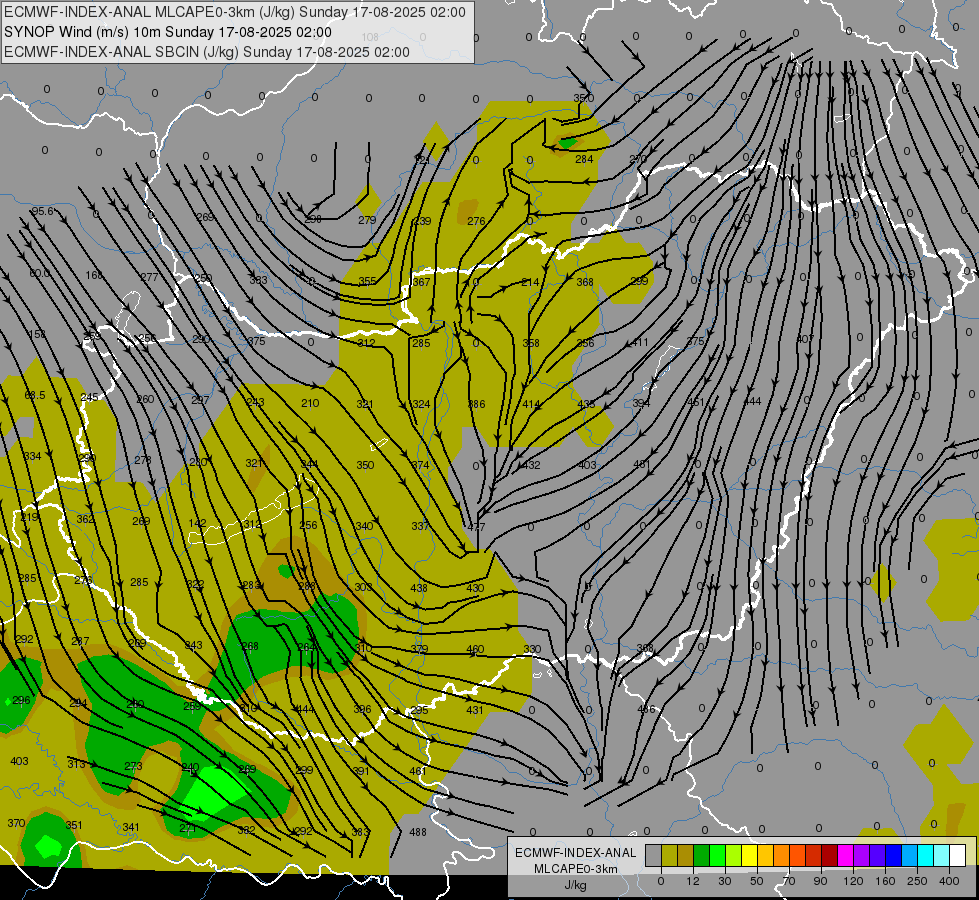Click the legend tick label '250'

[917, 881]
